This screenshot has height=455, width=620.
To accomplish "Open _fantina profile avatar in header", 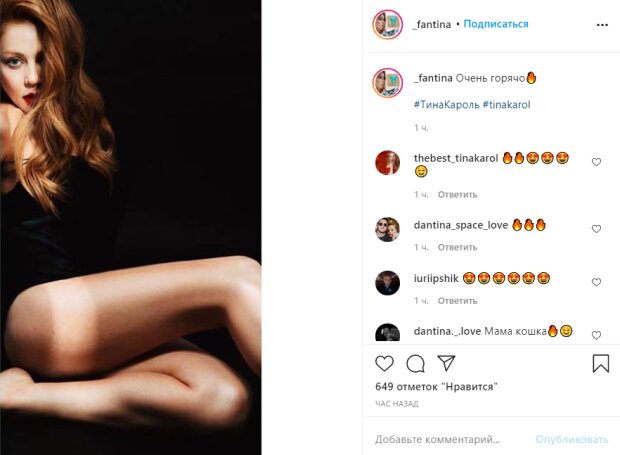I will 388,25.
